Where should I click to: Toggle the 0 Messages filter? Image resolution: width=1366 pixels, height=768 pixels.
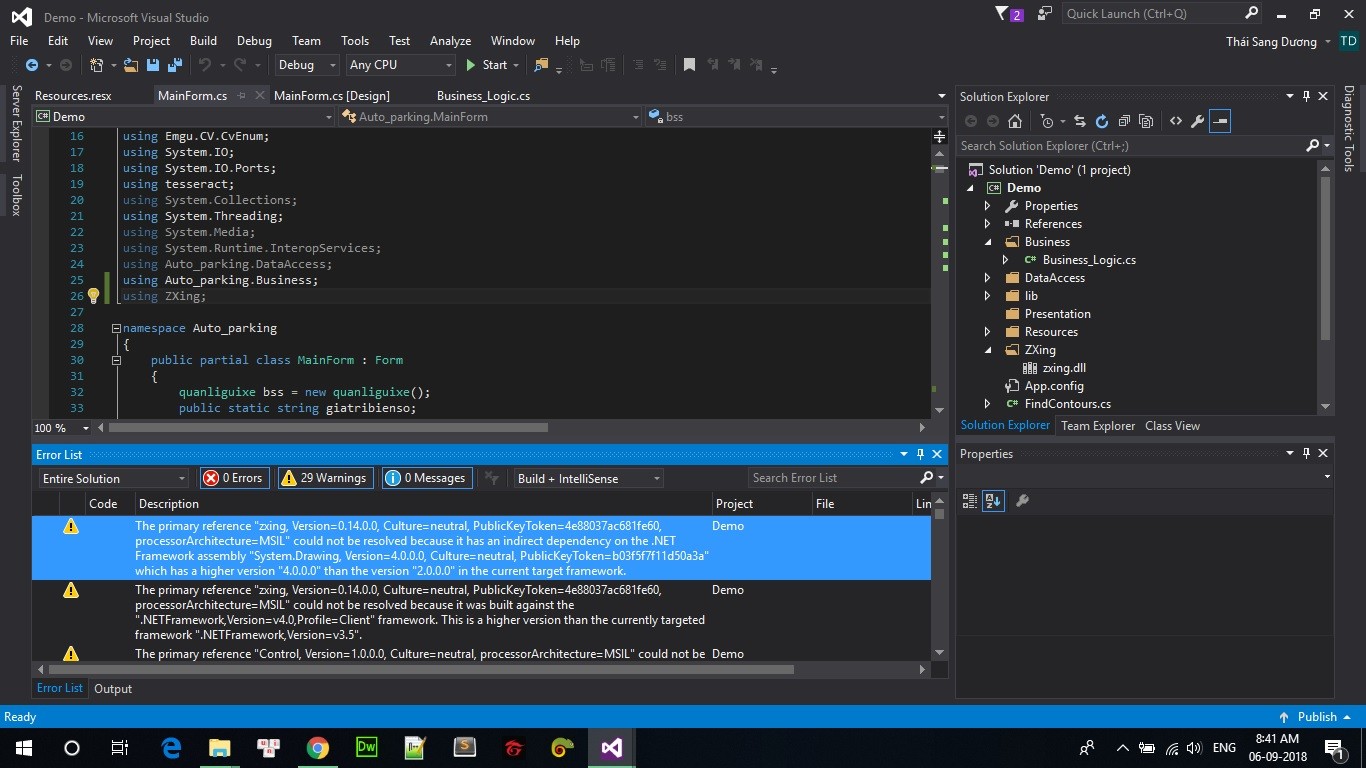tap(427, 478)
